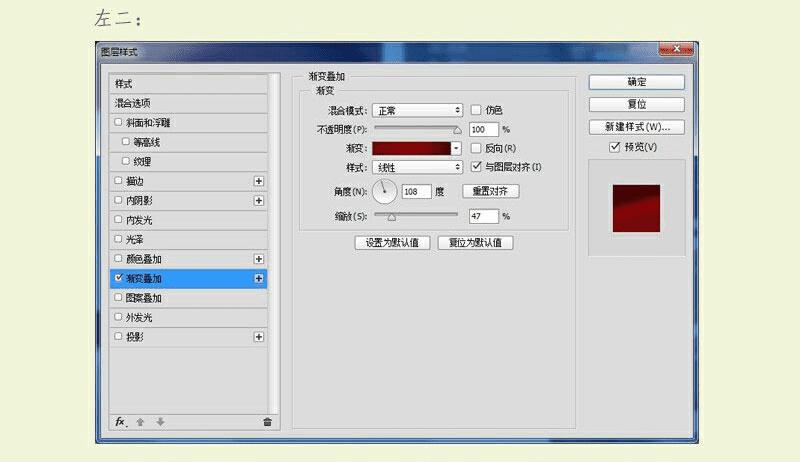This screenshot has height=462, width=800.
Task: Click the 角度 angle dial
Action: tap(384, 191)
